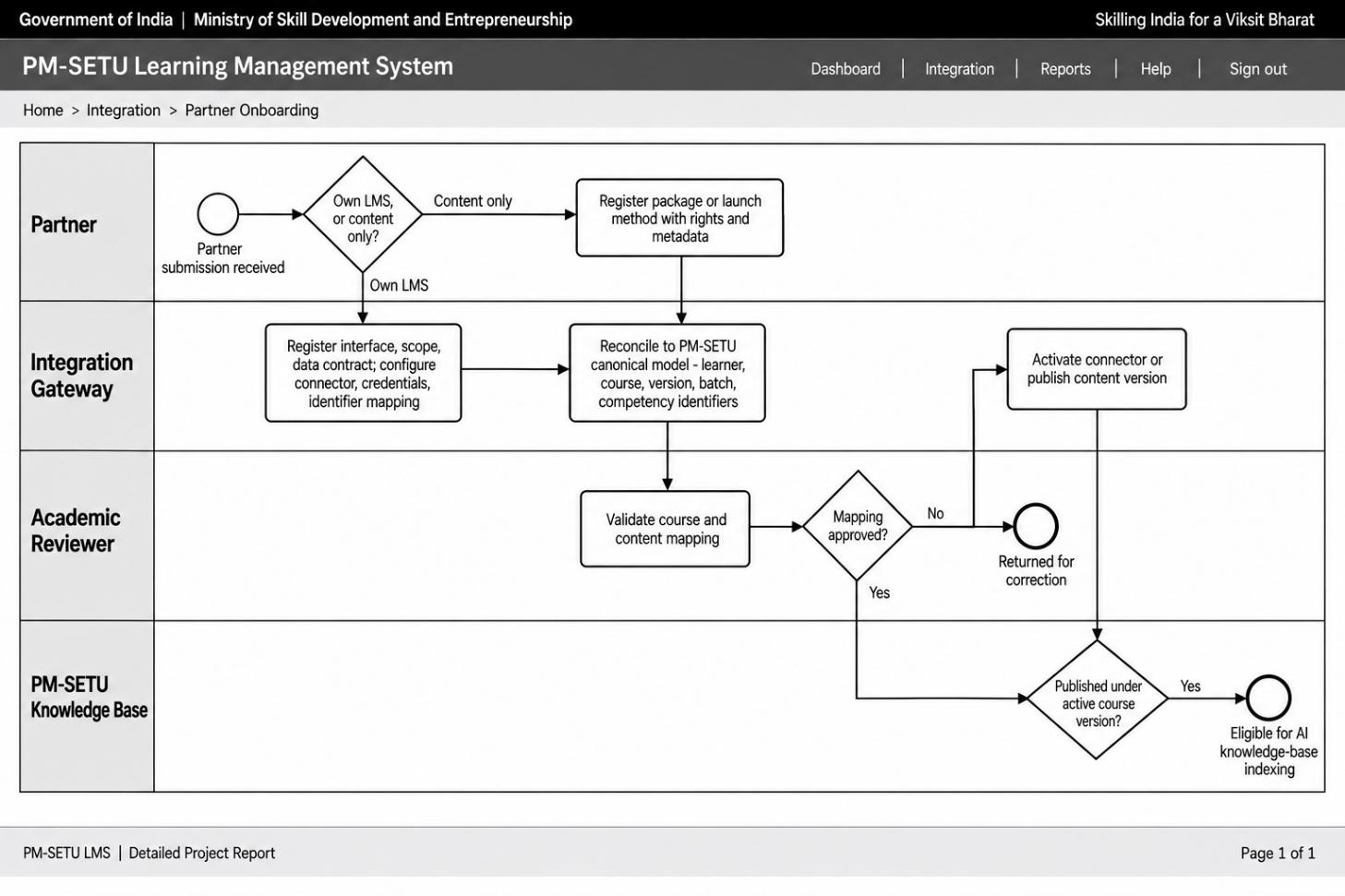Click the 'Published under active course version?' diamond
This screenshot has width=1345, height=896.
click(1098, 699)
